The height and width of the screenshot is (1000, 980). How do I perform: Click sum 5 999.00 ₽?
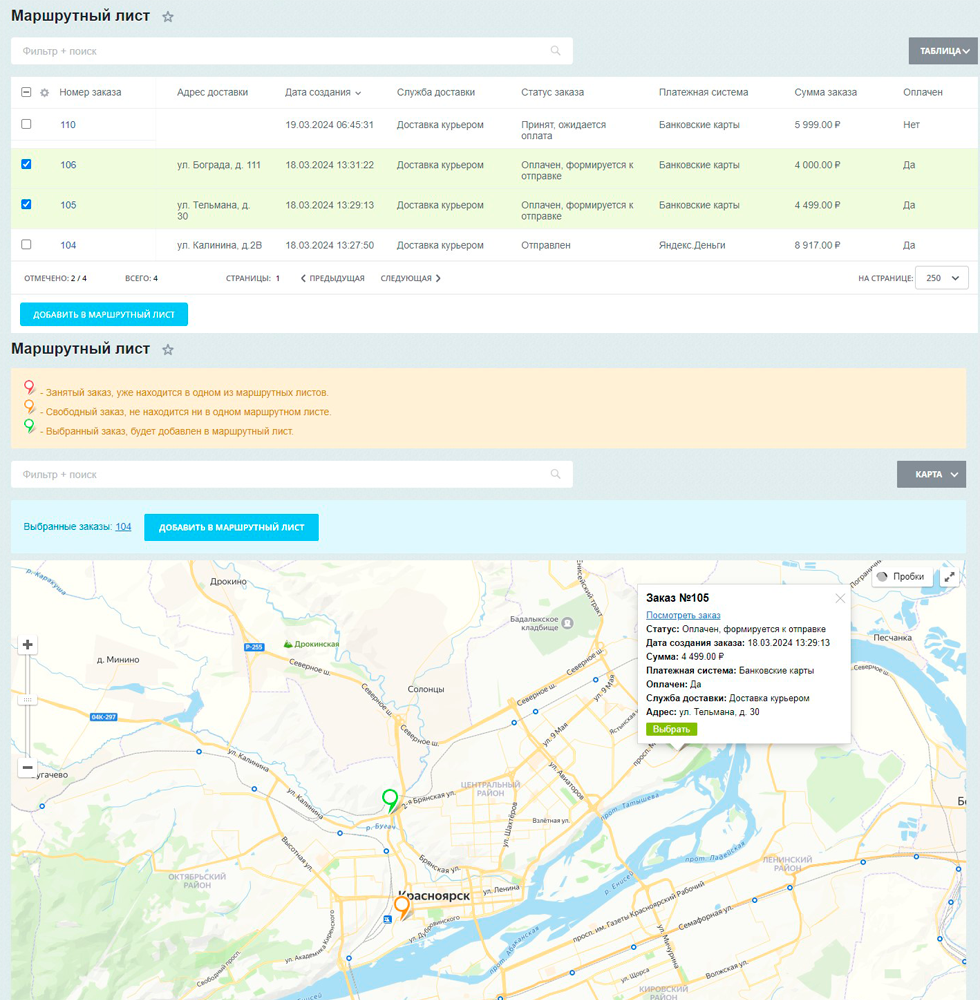(817, 125)
